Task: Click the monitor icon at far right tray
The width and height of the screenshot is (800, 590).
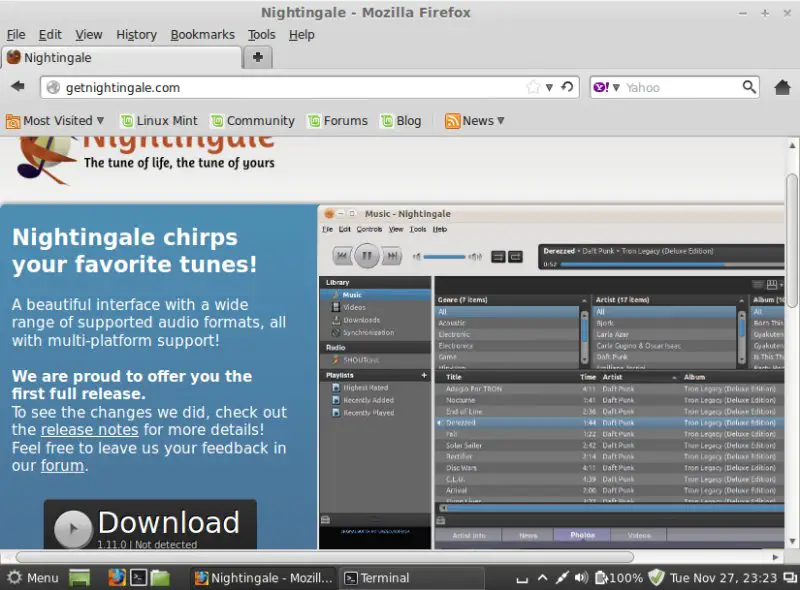Action: point(790,578)
